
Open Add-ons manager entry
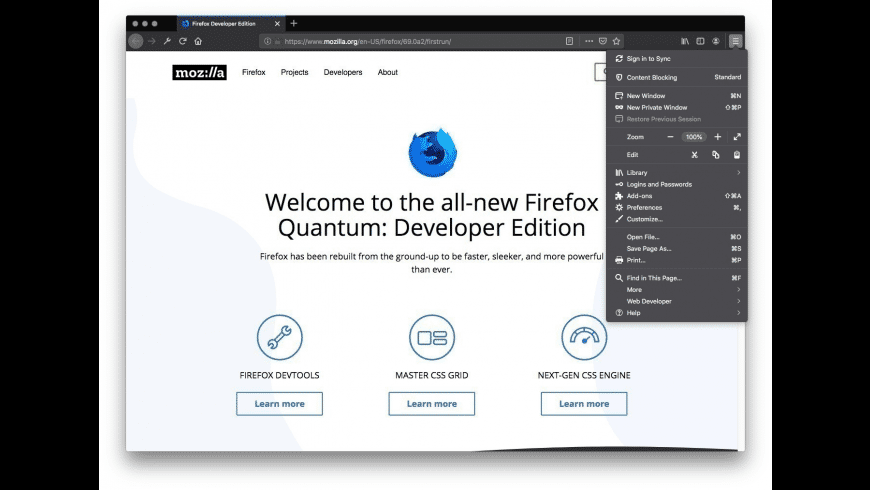tap(677, 196)
